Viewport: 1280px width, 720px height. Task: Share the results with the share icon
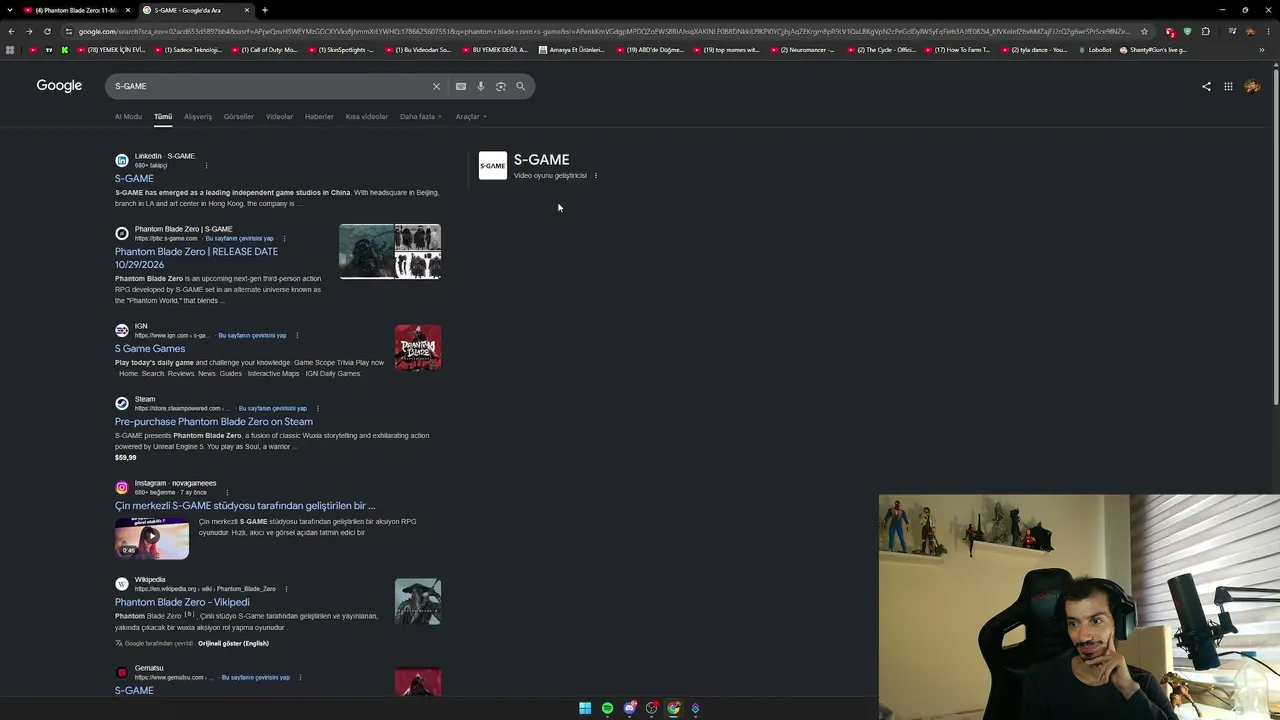[x=1206, y=86]
